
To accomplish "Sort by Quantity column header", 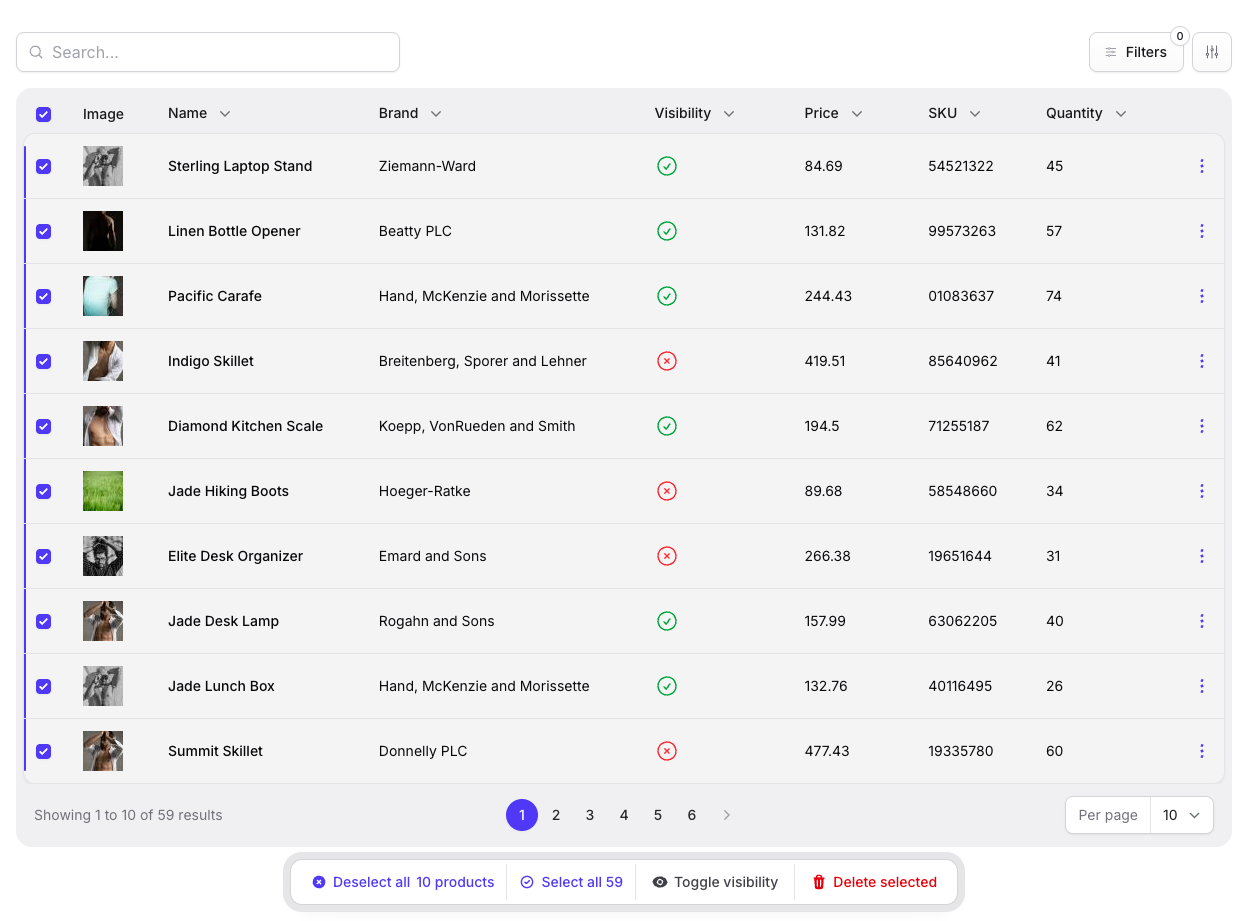I will (x=1086, y=113).
